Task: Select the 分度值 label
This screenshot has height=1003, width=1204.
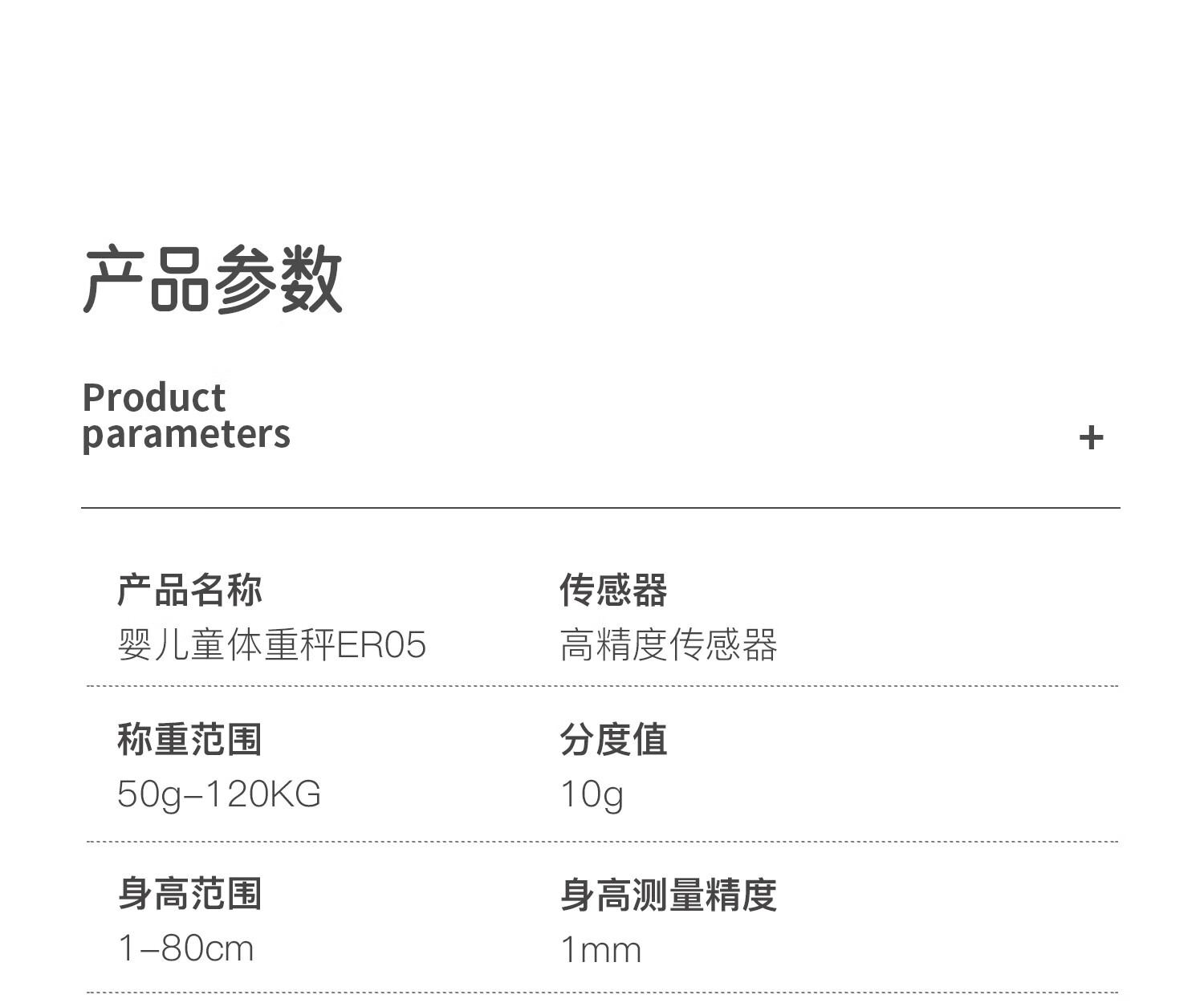Action: click(x=613, y=739)
